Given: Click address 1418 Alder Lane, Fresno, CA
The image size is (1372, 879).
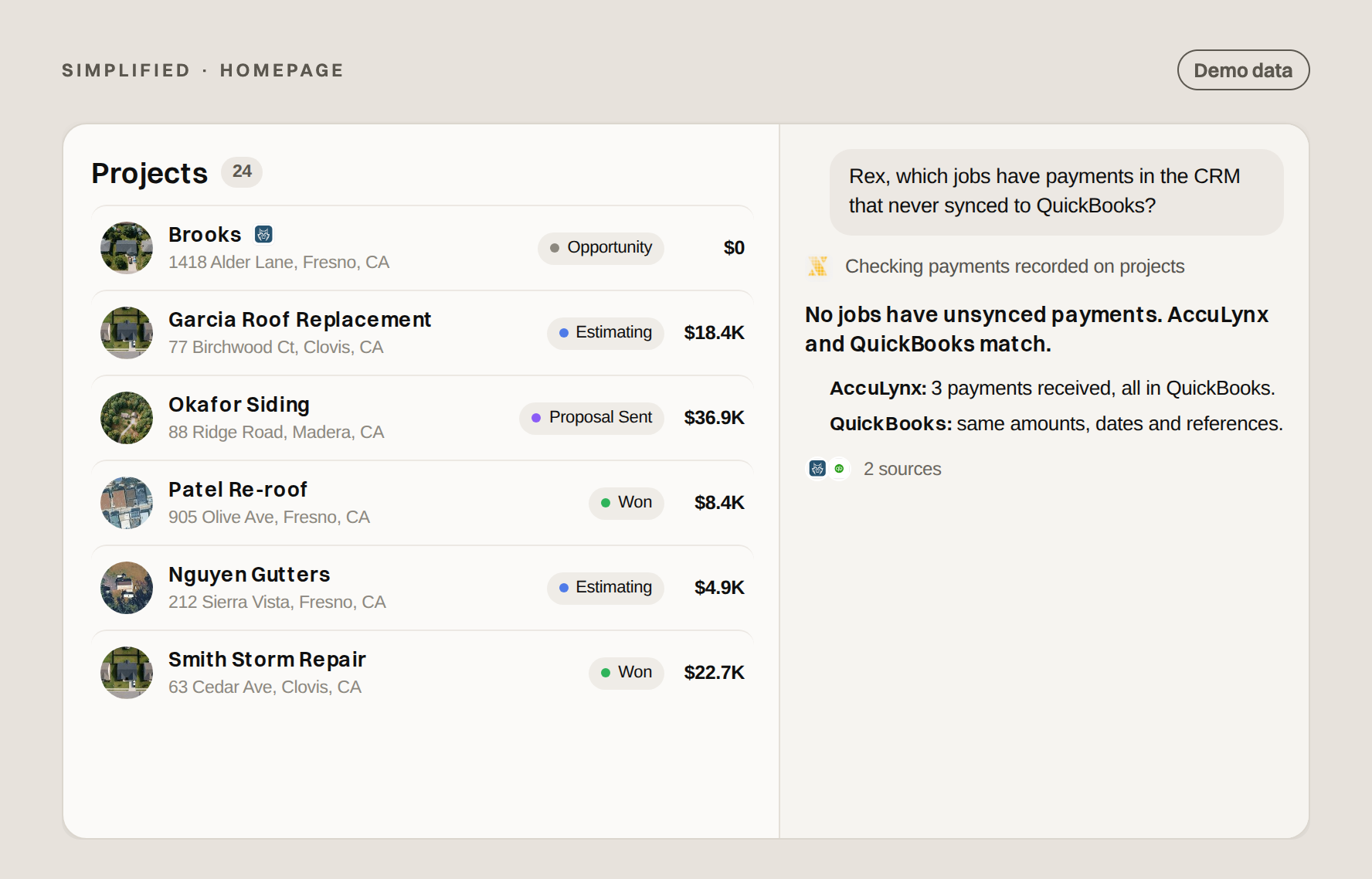Looking at the screenshot, I should click(x=279, y=263).
